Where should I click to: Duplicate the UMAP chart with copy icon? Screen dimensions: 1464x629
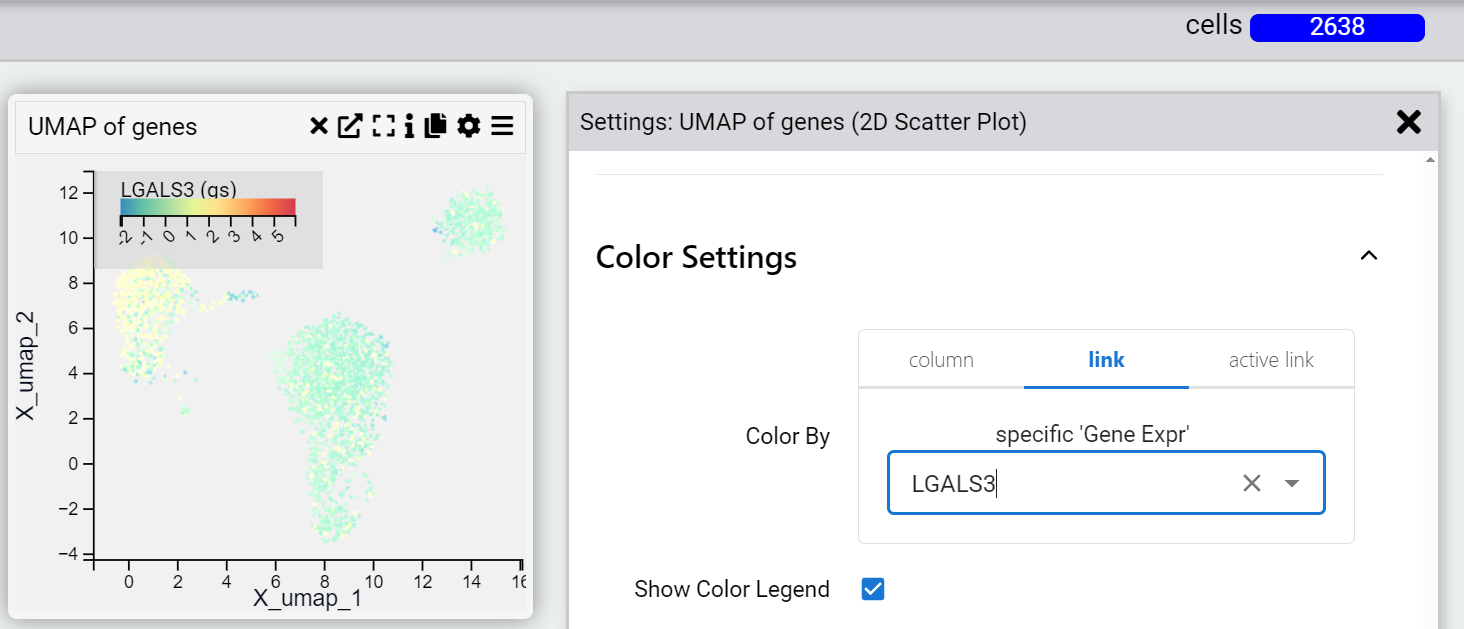[435, 126]
